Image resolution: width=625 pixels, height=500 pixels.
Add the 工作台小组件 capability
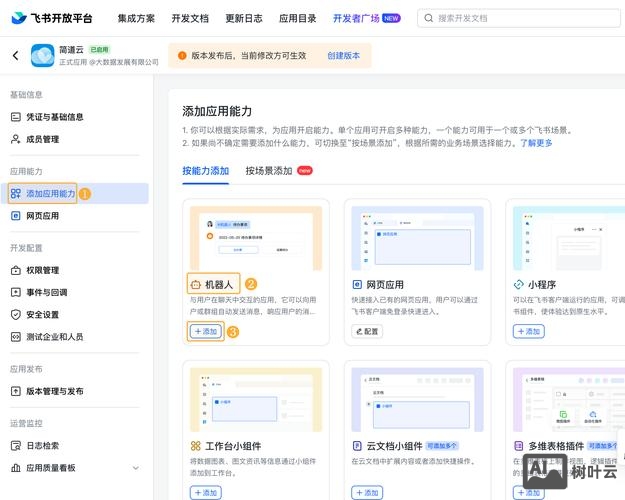[206, 492]
